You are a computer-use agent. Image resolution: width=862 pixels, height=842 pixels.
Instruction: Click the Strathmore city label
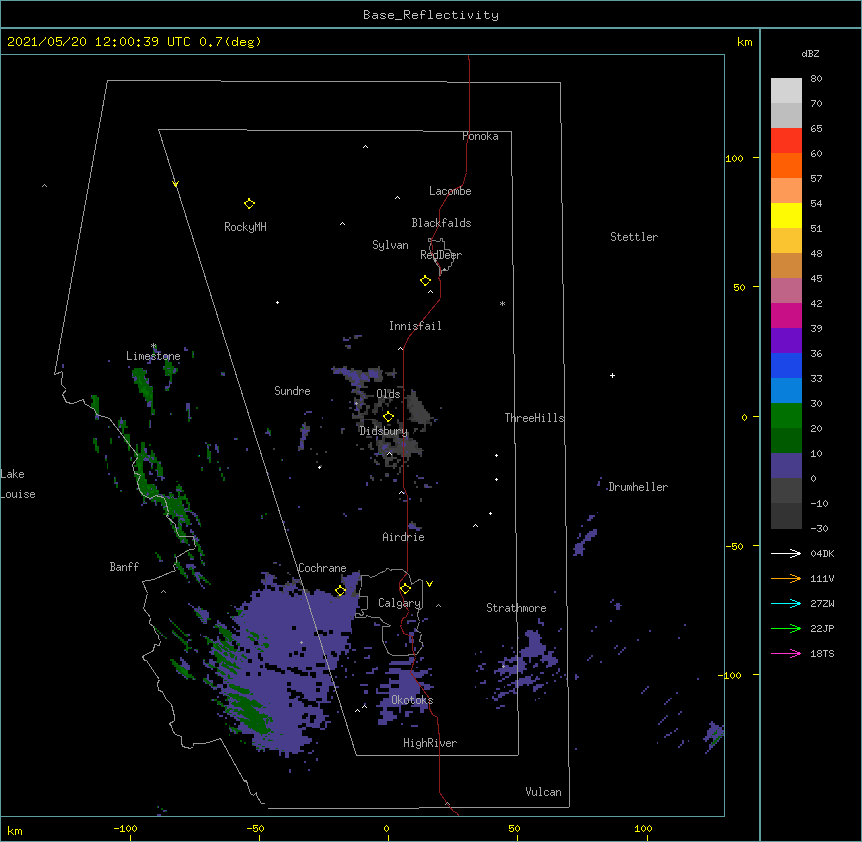pyautogui.click(x=516, y=608)
